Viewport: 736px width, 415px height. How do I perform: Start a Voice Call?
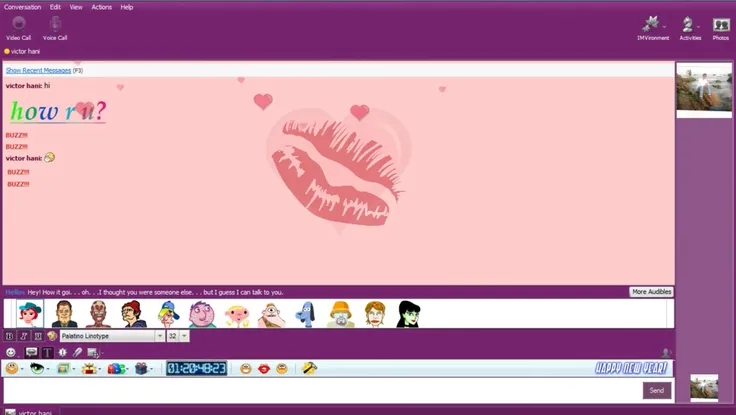(x=55, y=28)
